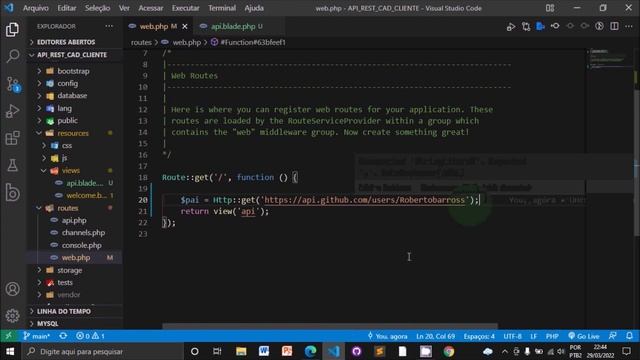Open Microsoft Edge from taskbar
640x360 pixels.
tap(310, 351)
